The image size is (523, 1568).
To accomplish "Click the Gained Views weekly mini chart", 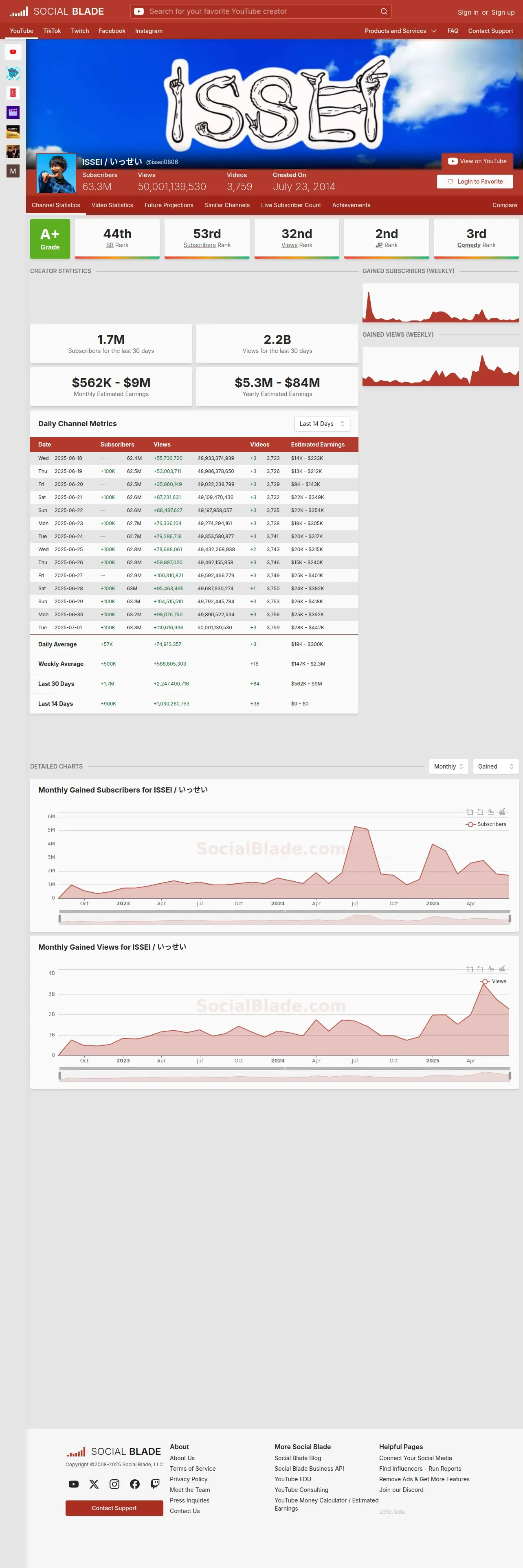I will pyautogui.click(x=441, y=366).
